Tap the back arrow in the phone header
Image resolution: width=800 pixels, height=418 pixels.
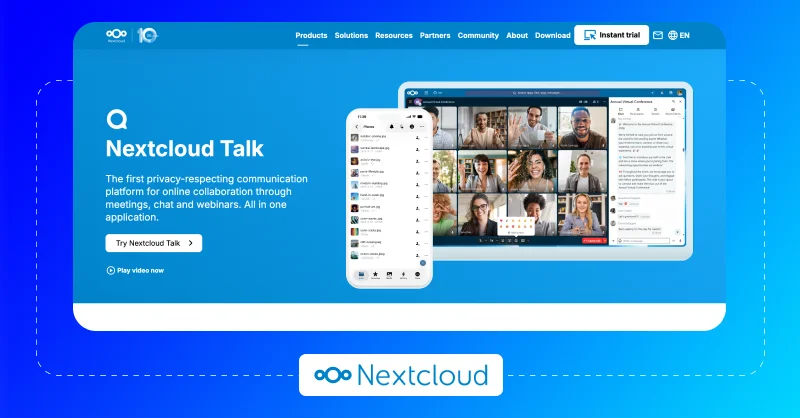(x=357, y=127)
